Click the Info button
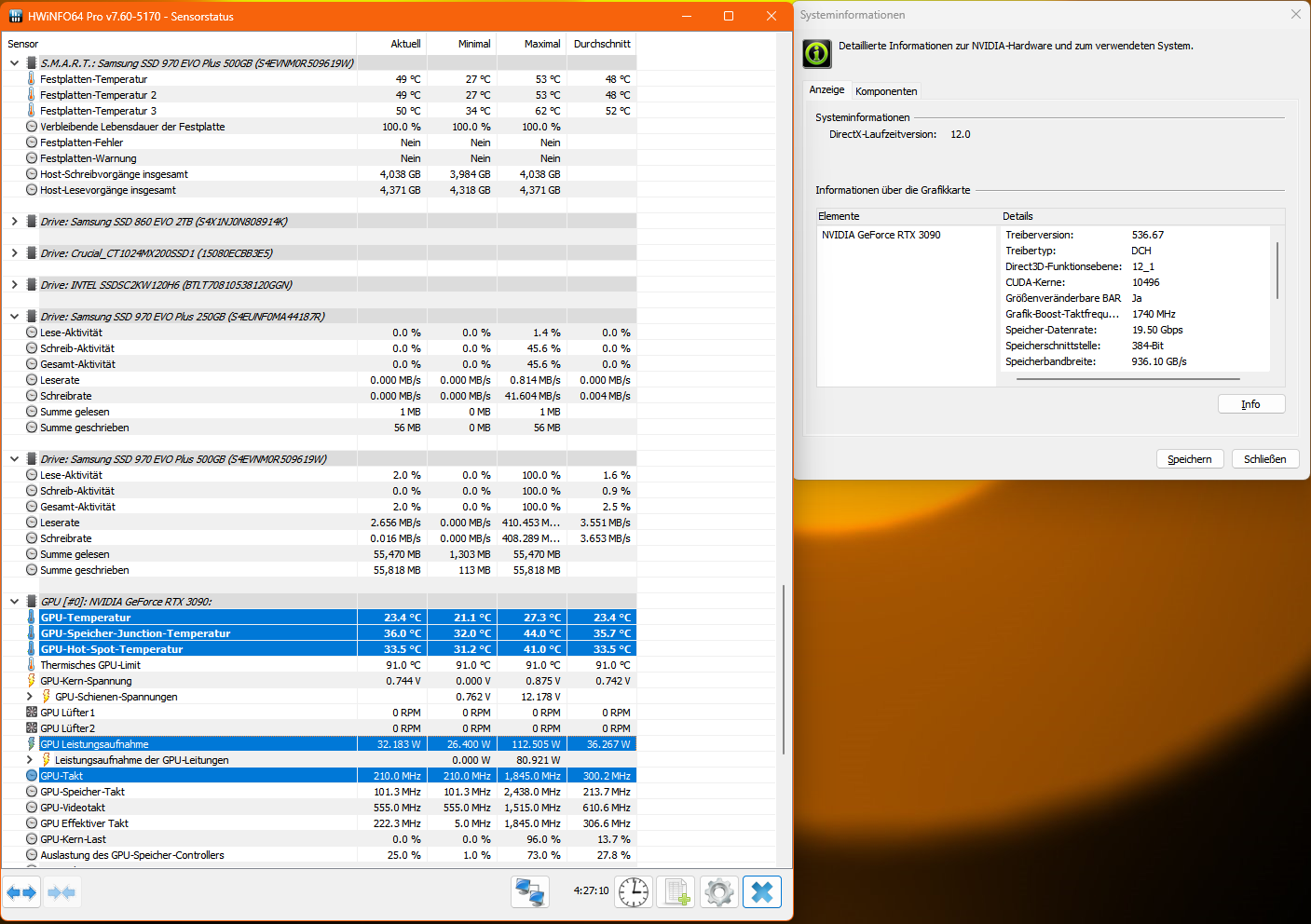This screenshot has width=1311, height=924. tap(1251, 404)
